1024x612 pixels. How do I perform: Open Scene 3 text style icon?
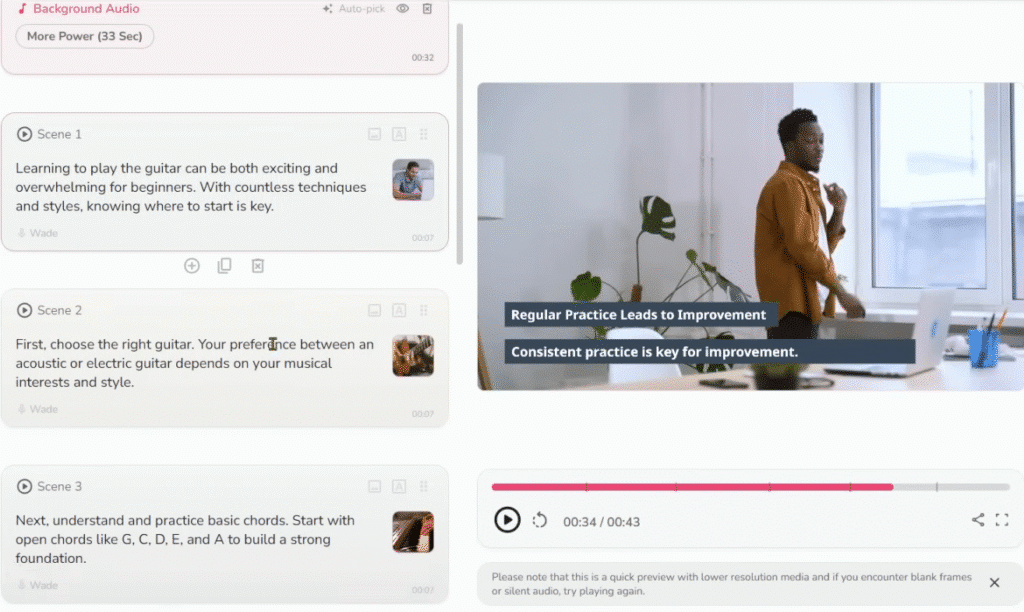coord(399,487)
